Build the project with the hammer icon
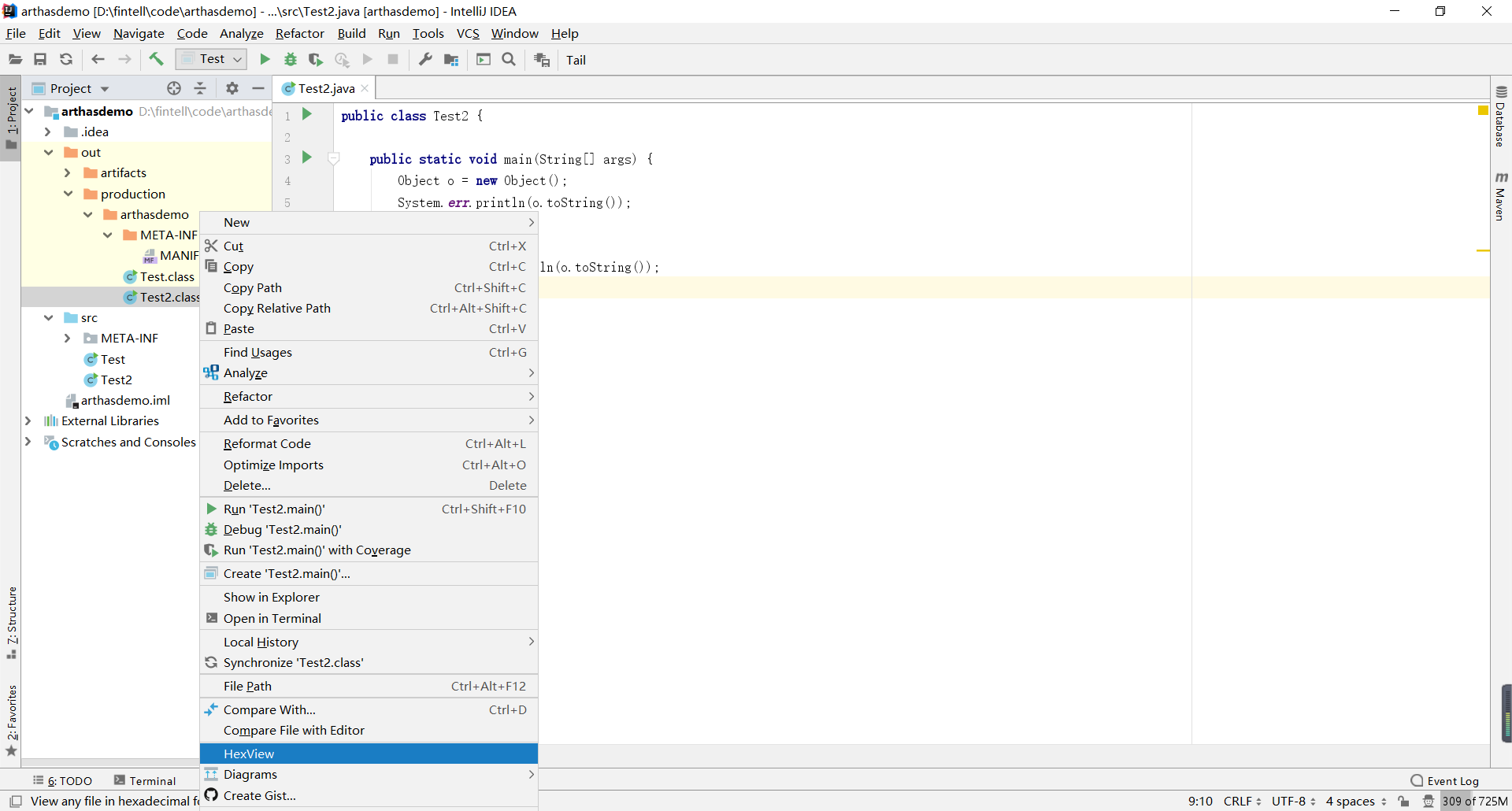 click(156, 59)
